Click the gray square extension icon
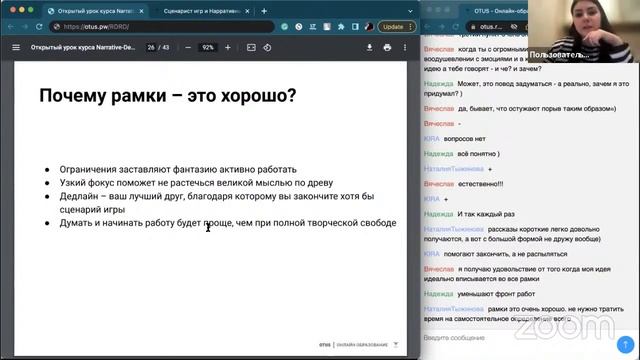The height and width of the screenshot is (360, 640). [x=327, y=27]
